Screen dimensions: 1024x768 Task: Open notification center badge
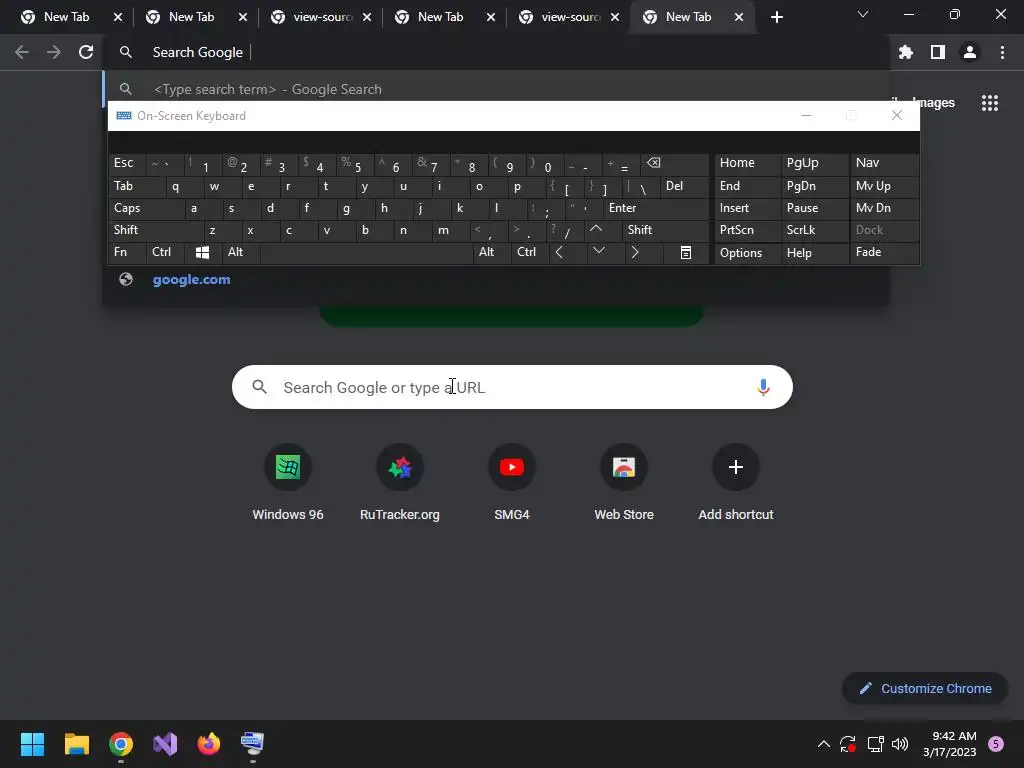[996, 744]
